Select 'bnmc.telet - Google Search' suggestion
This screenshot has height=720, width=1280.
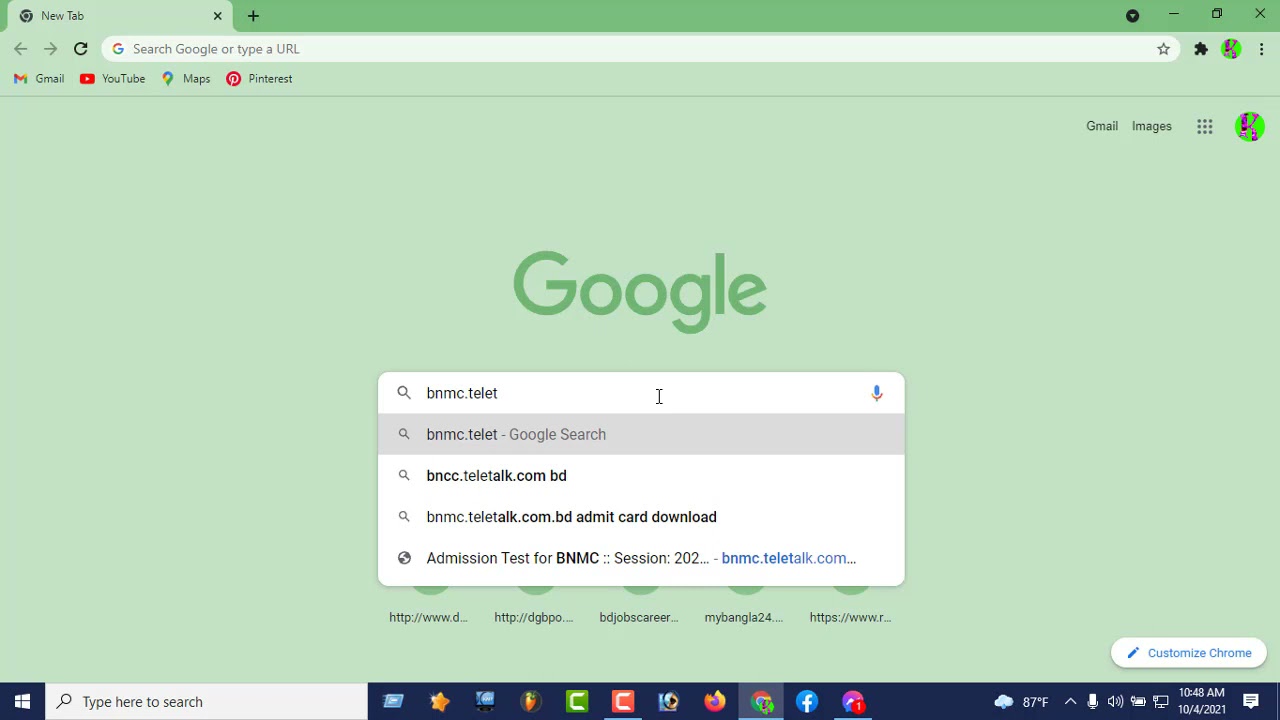pos(641,434)
